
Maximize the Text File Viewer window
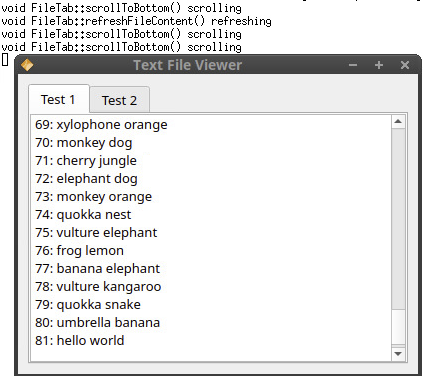(x=379, y=65)
